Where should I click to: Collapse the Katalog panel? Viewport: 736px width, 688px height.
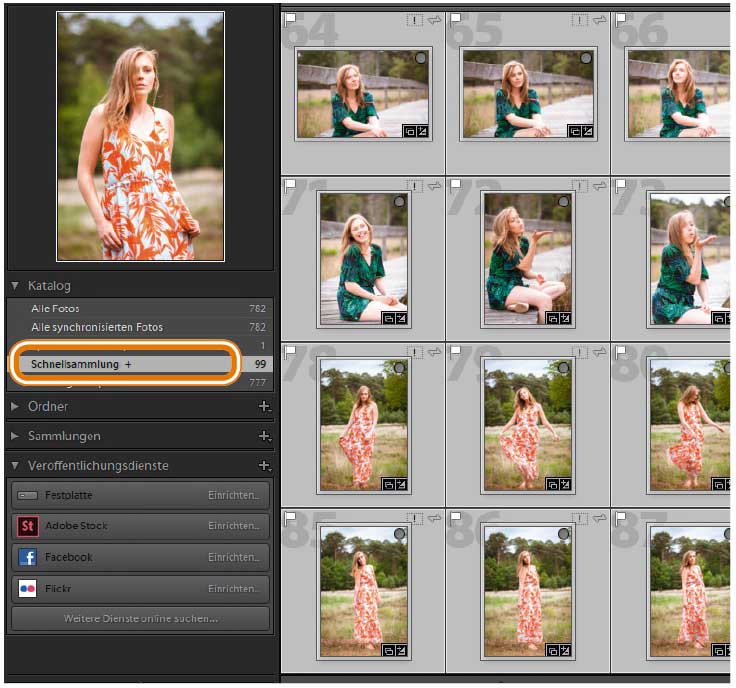pos(16,286)
